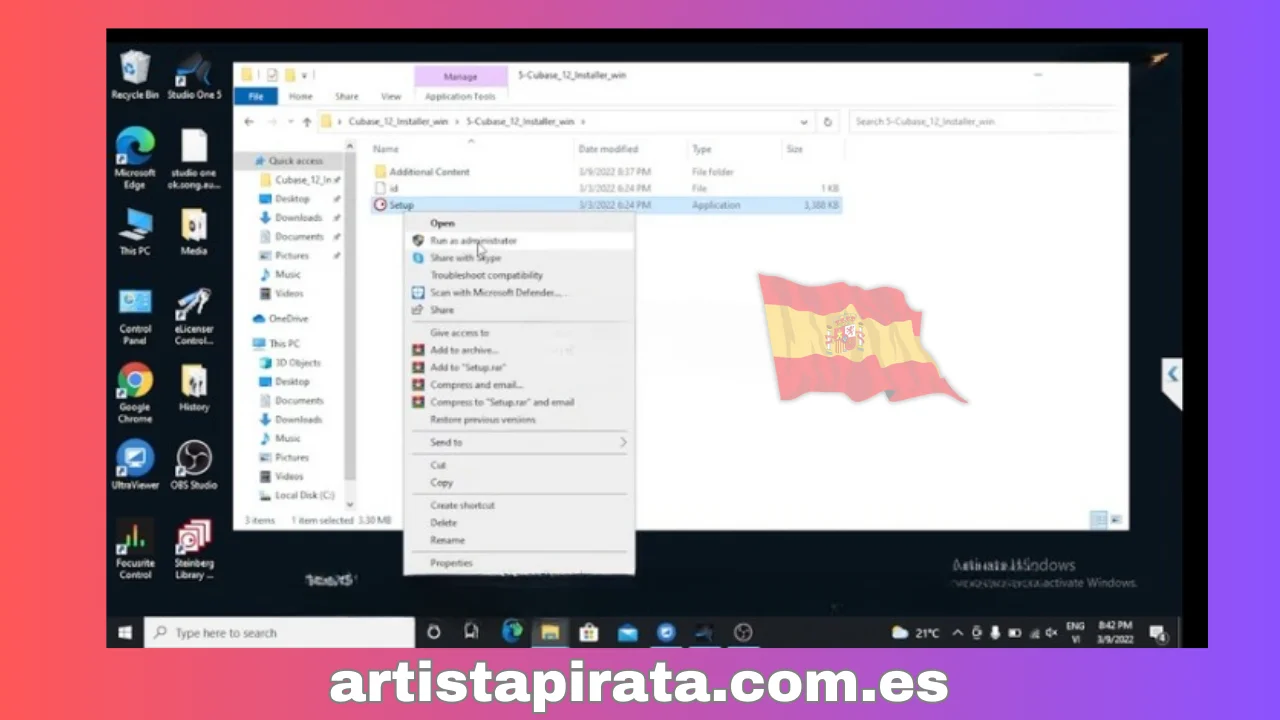Launch OBS Studio desktop shortcut

pos(193,465)
